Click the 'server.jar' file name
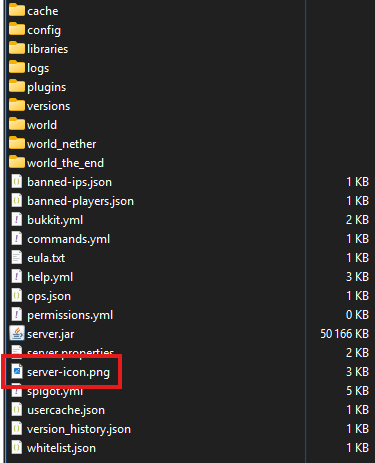 (51, 334)
